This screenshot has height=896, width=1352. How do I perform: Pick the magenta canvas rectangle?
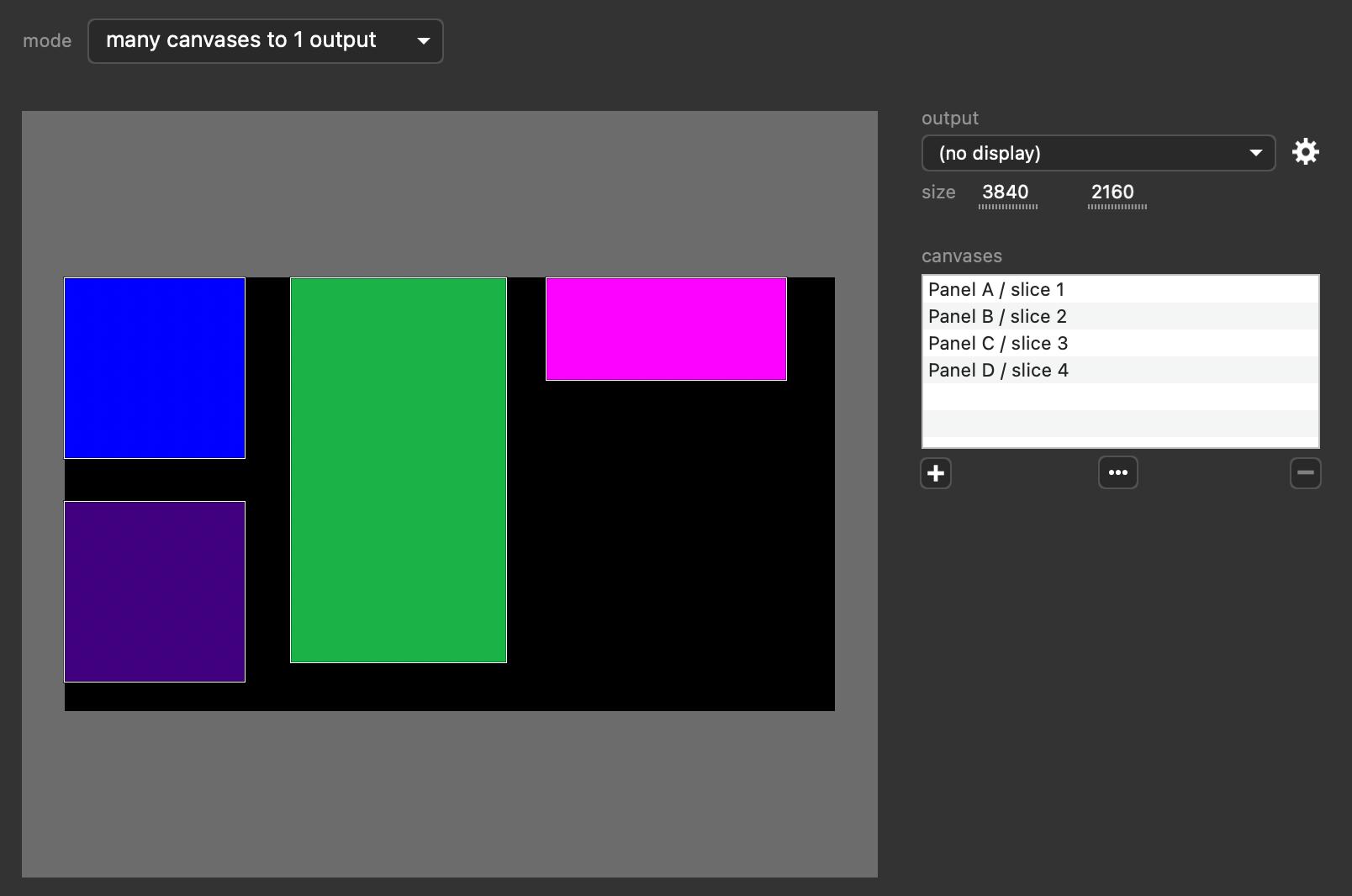click(x=666, y=329)
